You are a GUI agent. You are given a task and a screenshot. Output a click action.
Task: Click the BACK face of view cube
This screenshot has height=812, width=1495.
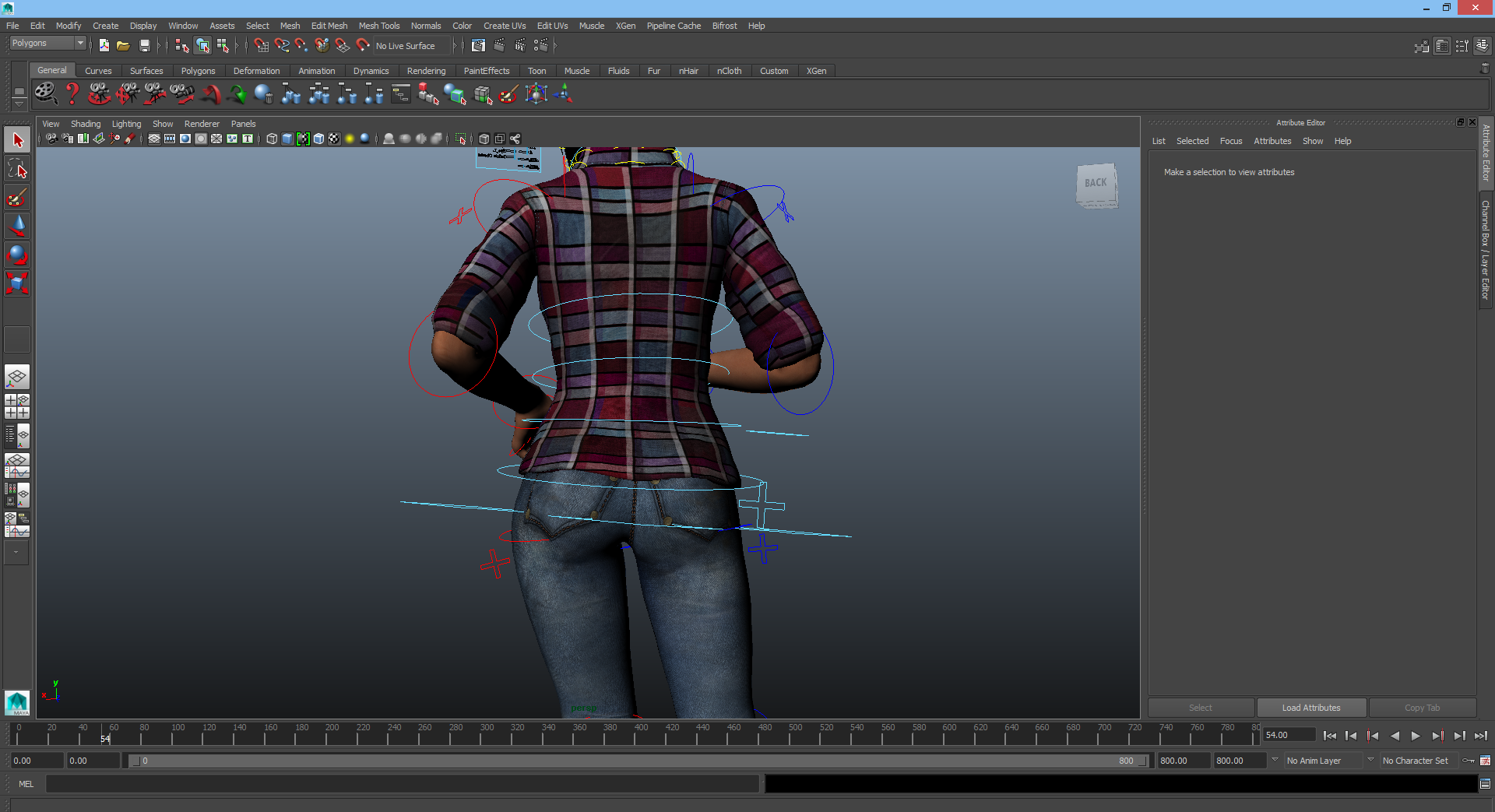[x=1096, y=183]
